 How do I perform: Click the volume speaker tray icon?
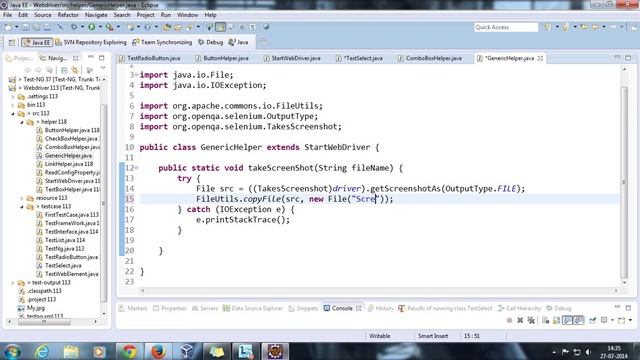[588, 351]
